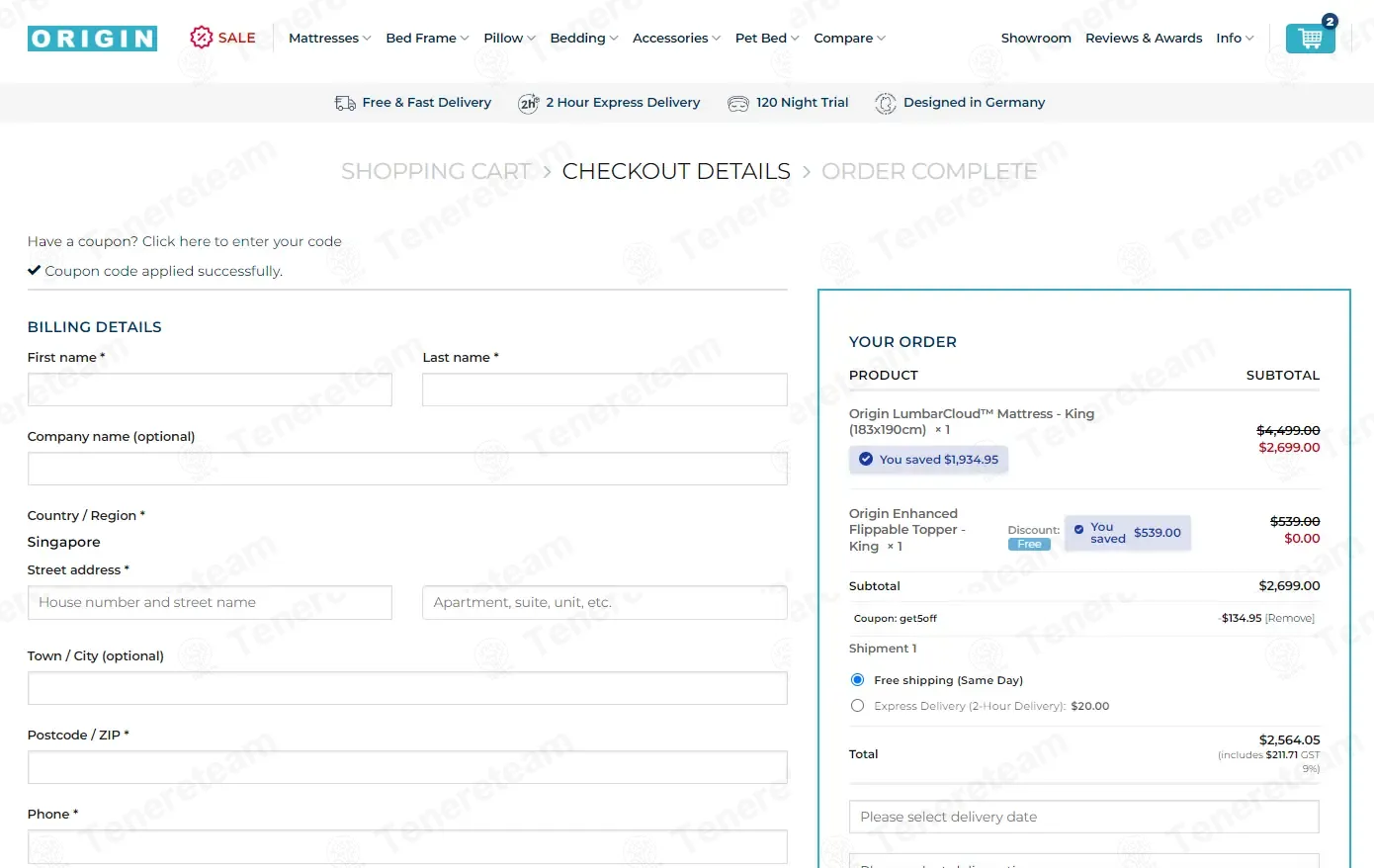This screenshot has width=1374, height=868.
Task: Open the Showroom page
Action: pyautogui.click(x=1036, y=39)
